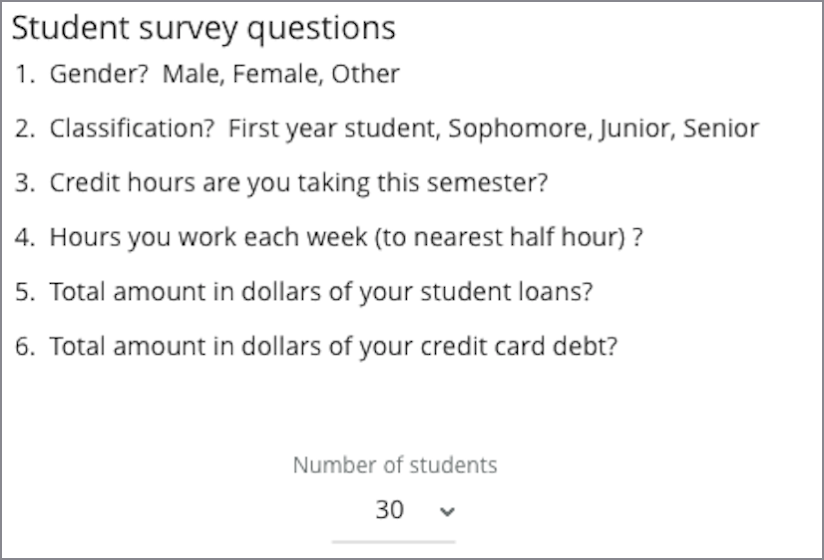Click the First year student option text

pos(332,129)
